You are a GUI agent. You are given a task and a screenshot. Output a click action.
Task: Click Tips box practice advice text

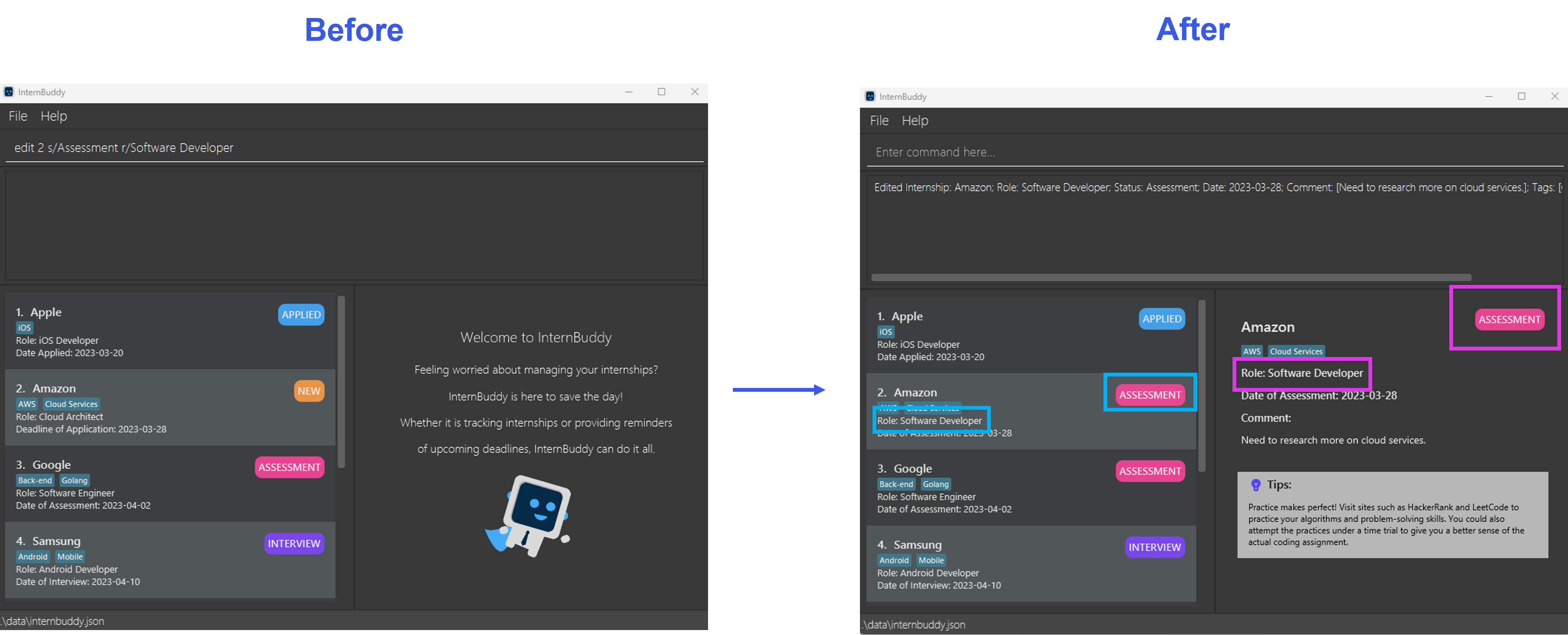tap(1386, 525)
